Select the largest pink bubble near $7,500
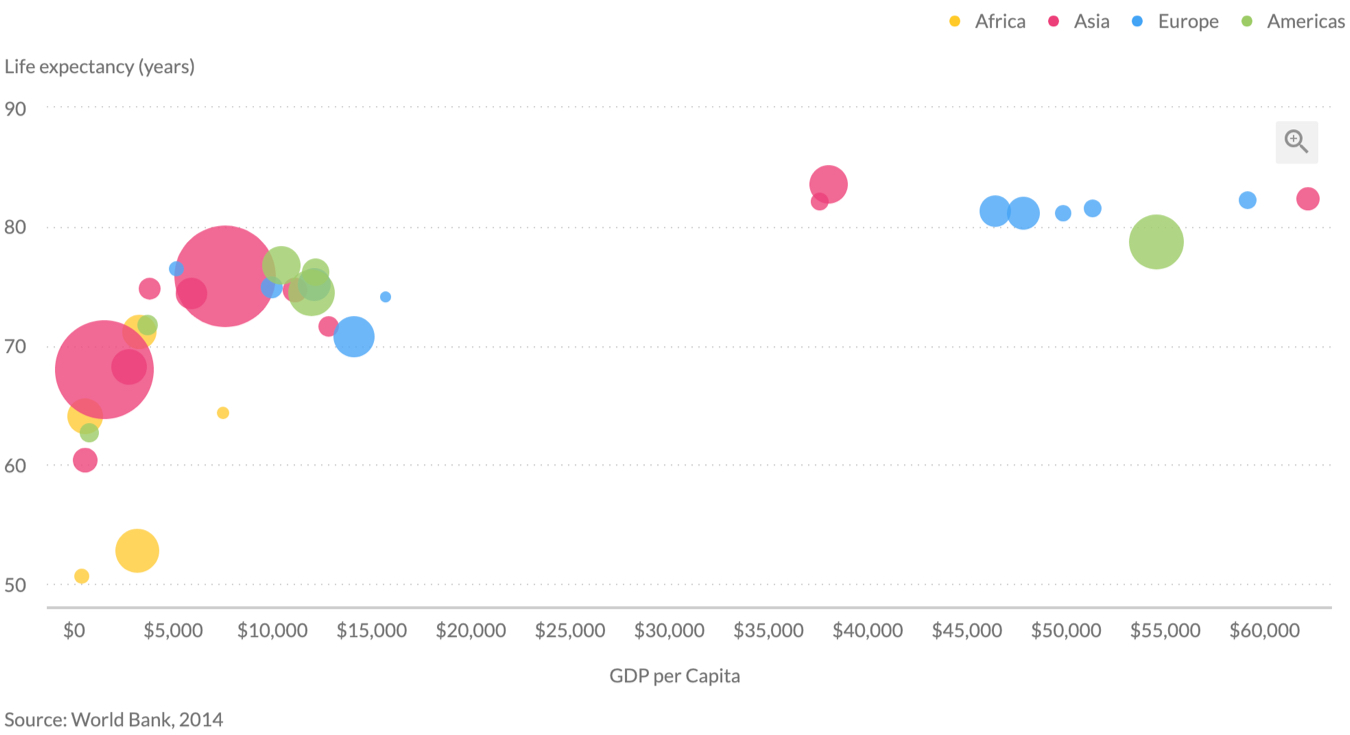Screen dimensions: 1350x735 tap(225, 277)
